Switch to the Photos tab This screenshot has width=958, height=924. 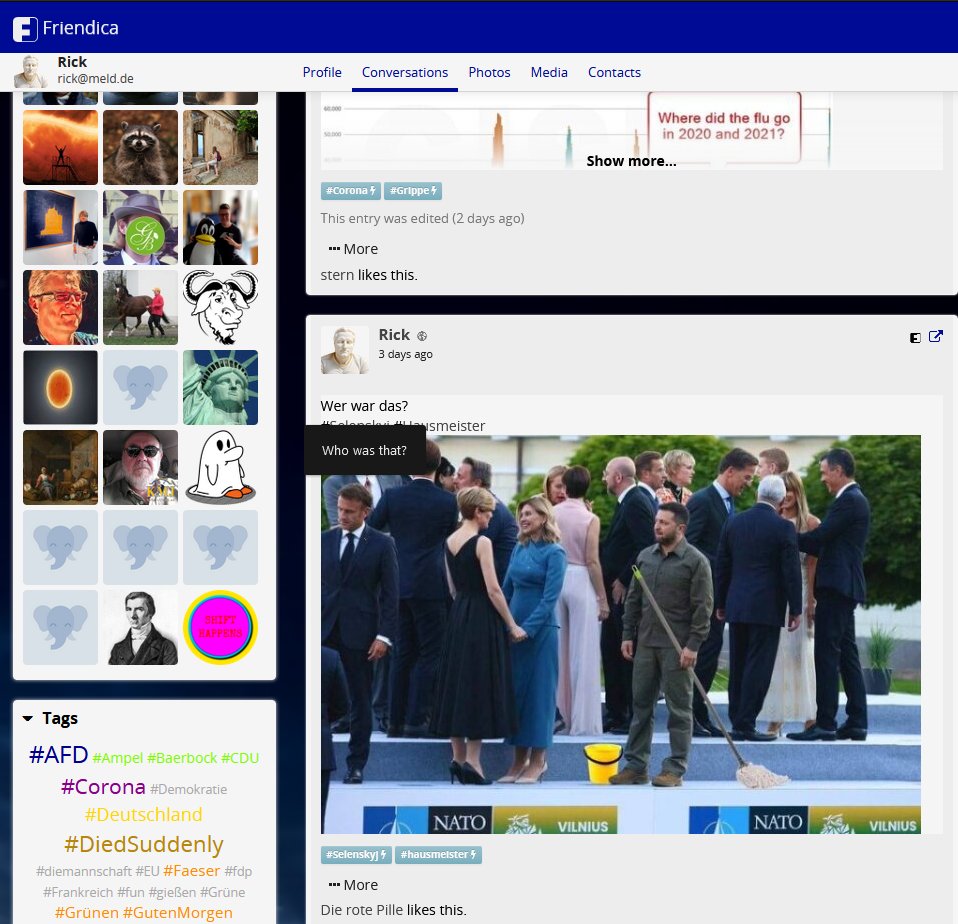point(489,72)
